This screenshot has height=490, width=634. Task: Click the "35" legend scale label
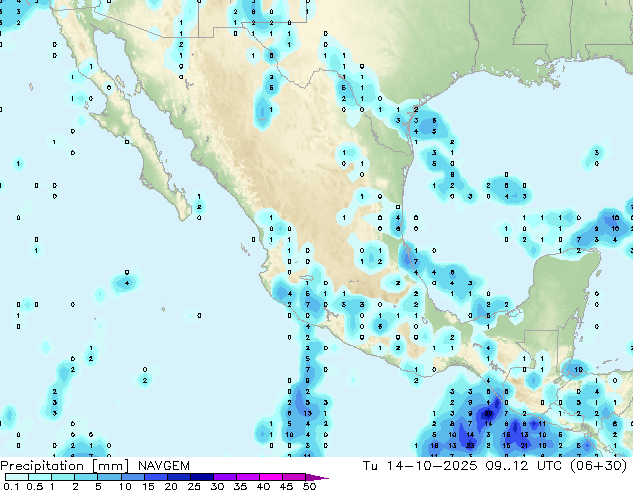pos(240,486)
